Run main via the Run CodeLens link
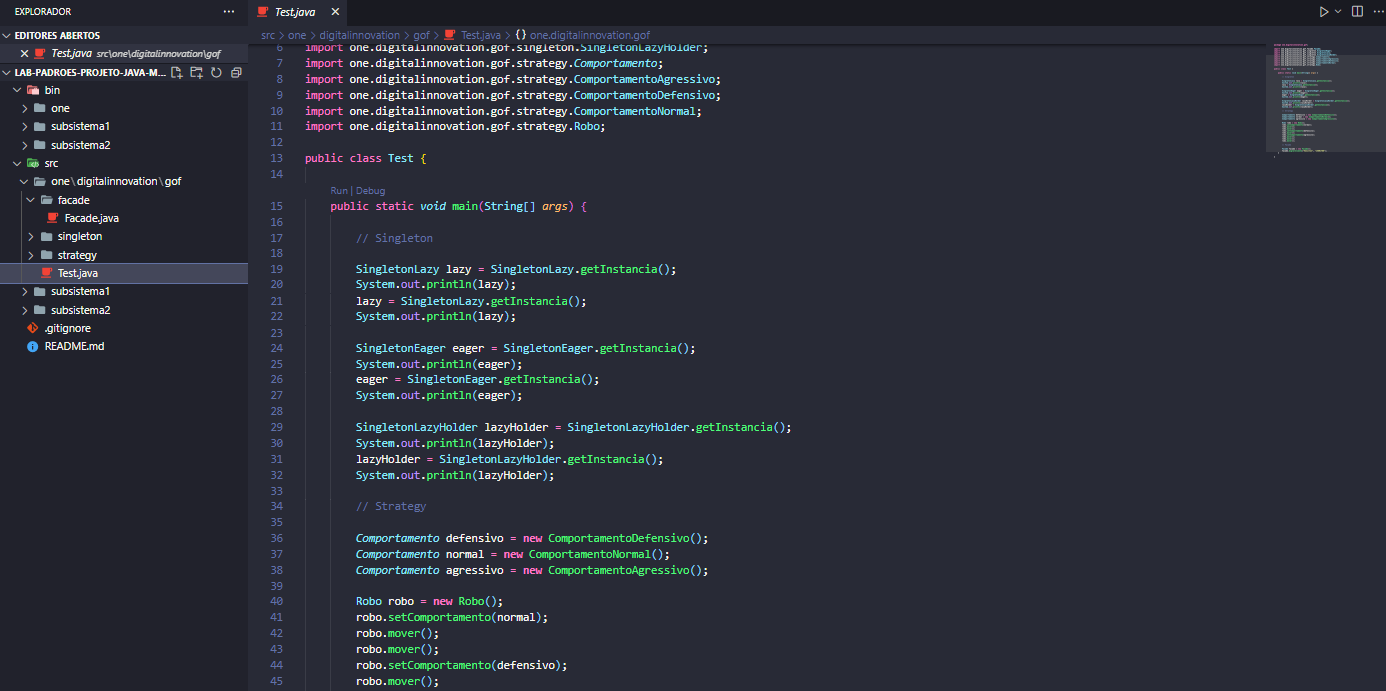Viewport: 1386px width, 691px height. pyautogui.click(x=339, y=190)
